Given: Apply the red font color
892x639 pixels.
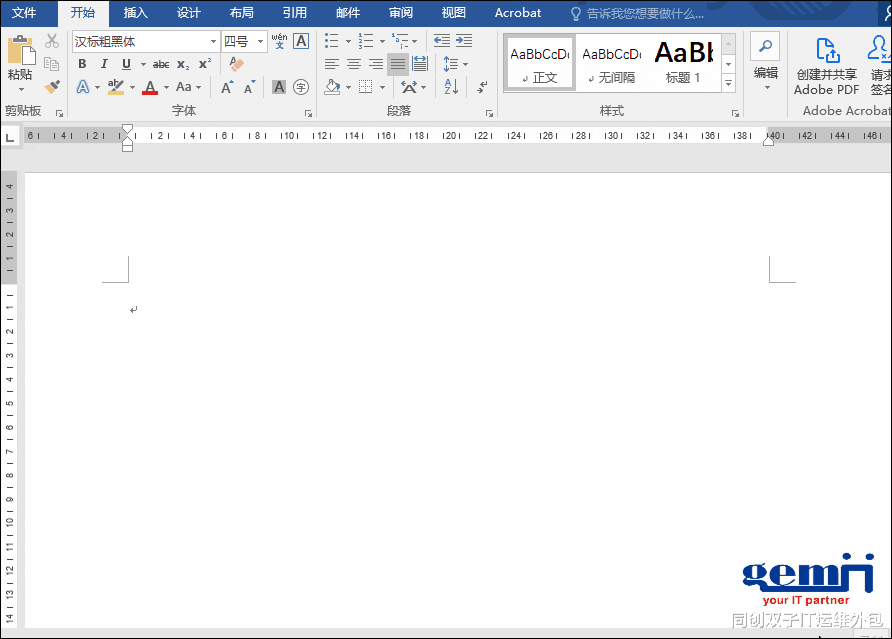Looking at the screenshot, I should tap(150, 87).
